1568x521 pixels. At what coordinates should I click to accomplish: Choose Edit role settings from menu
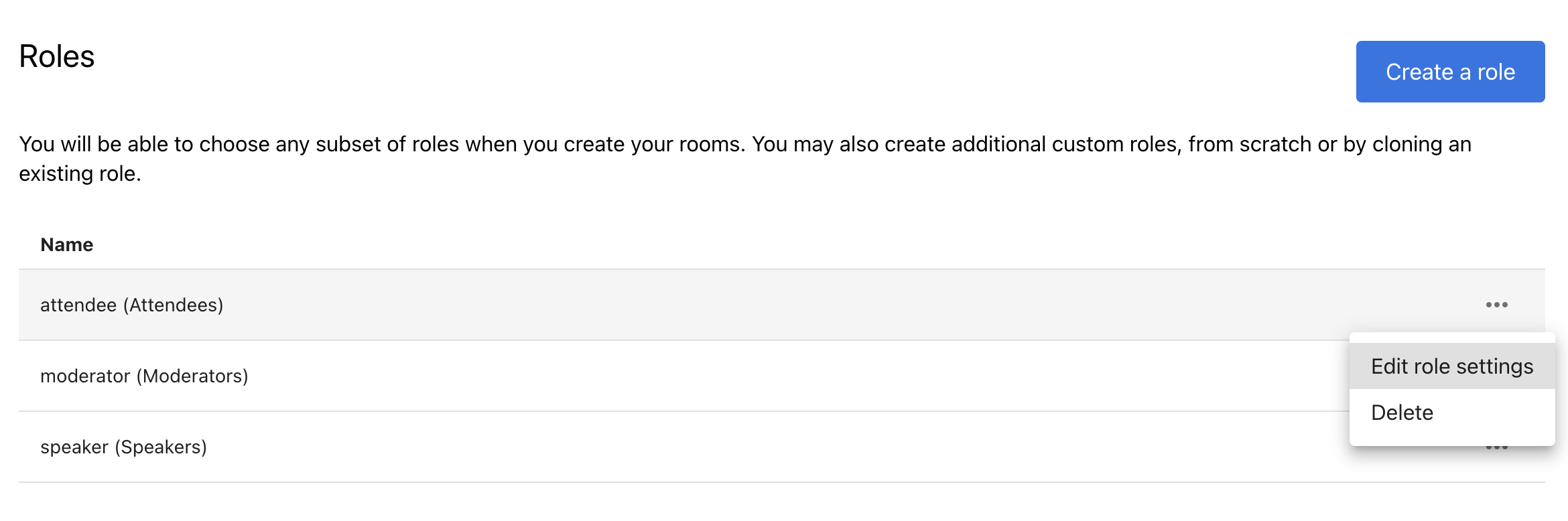(1451, 366)
